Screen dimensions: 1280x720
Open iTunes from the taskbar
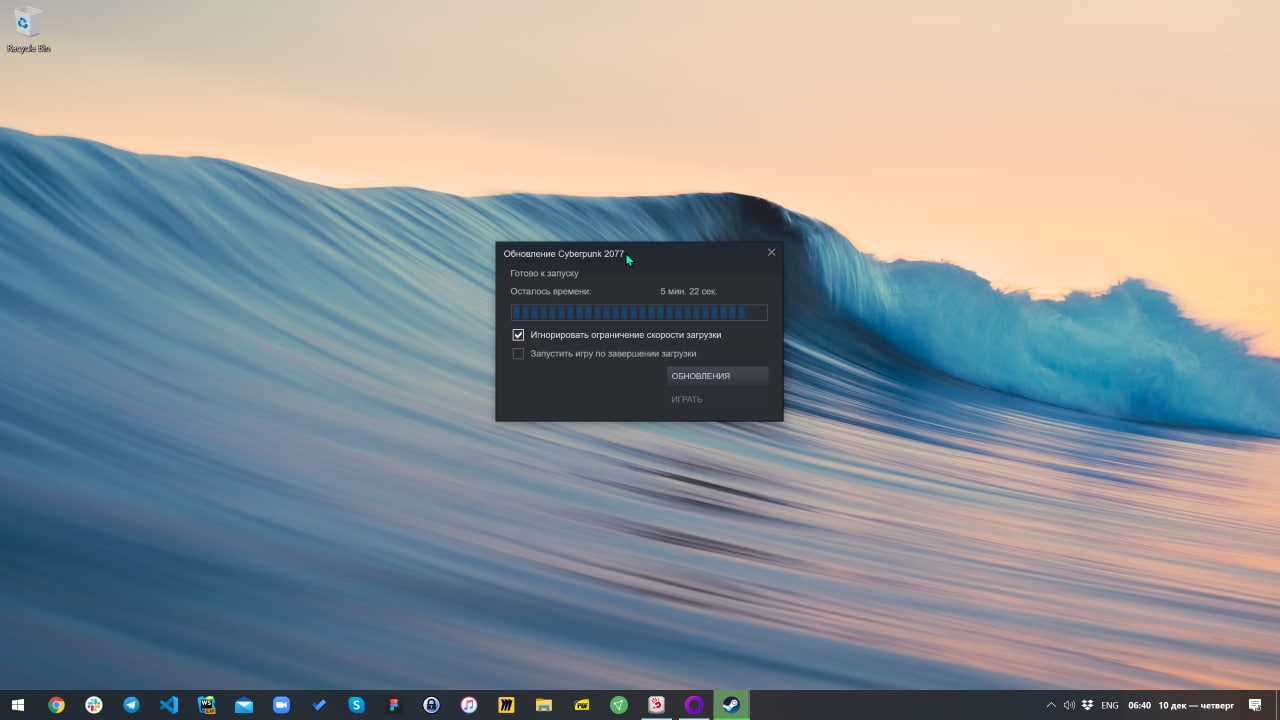[469, 705]
